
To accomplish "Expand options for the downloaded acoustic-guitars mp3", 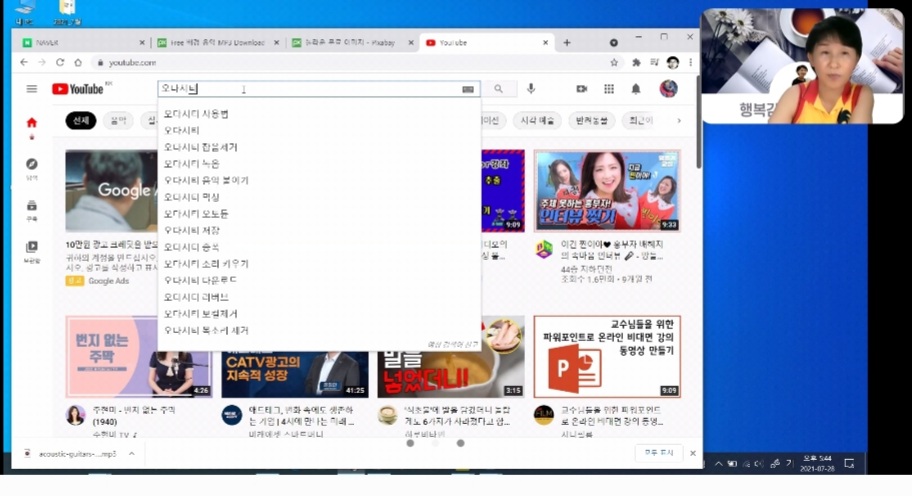I will [x=131, y=453].
